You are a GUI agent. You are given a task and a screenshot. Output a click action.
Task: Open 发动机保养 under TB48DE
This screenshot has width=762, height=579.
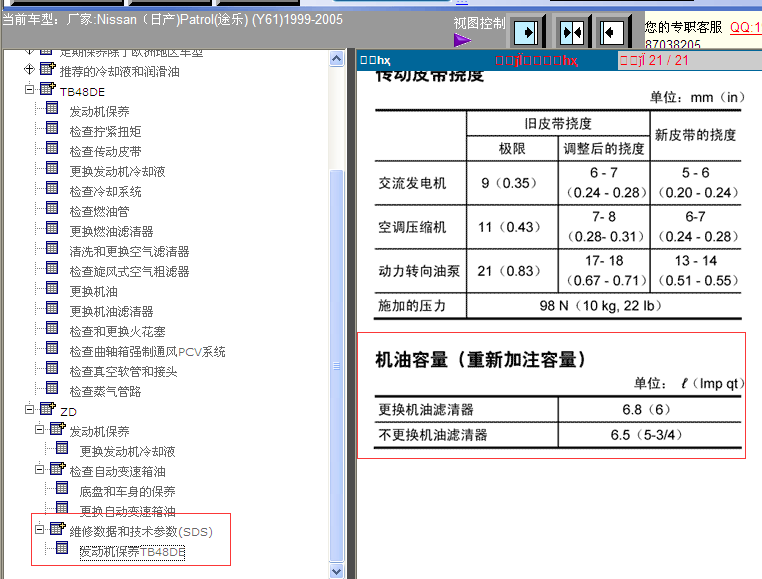pyautogui.click(x=100, y=112)
